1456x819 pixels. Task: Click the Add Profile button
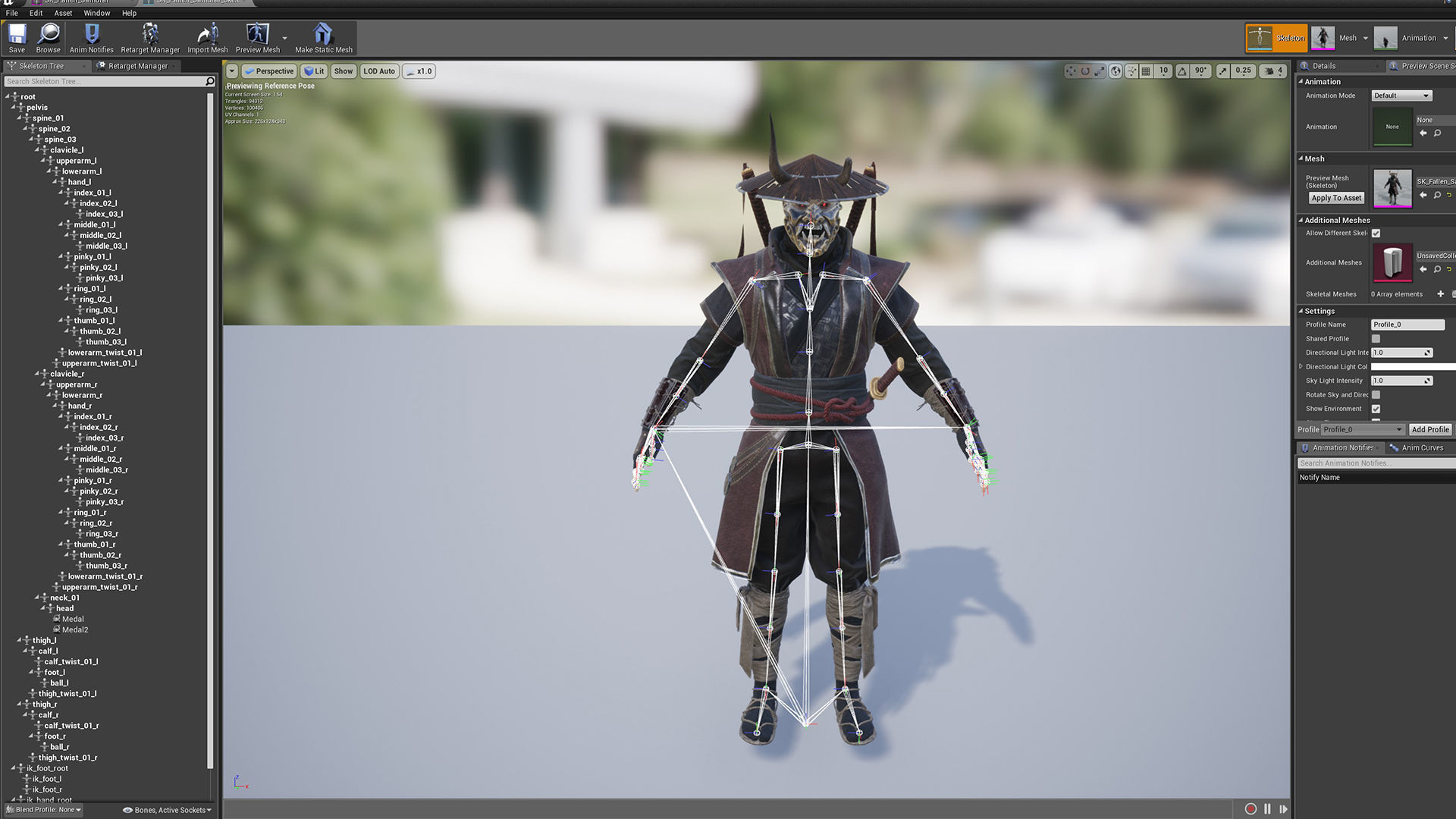pos(1429,429)
